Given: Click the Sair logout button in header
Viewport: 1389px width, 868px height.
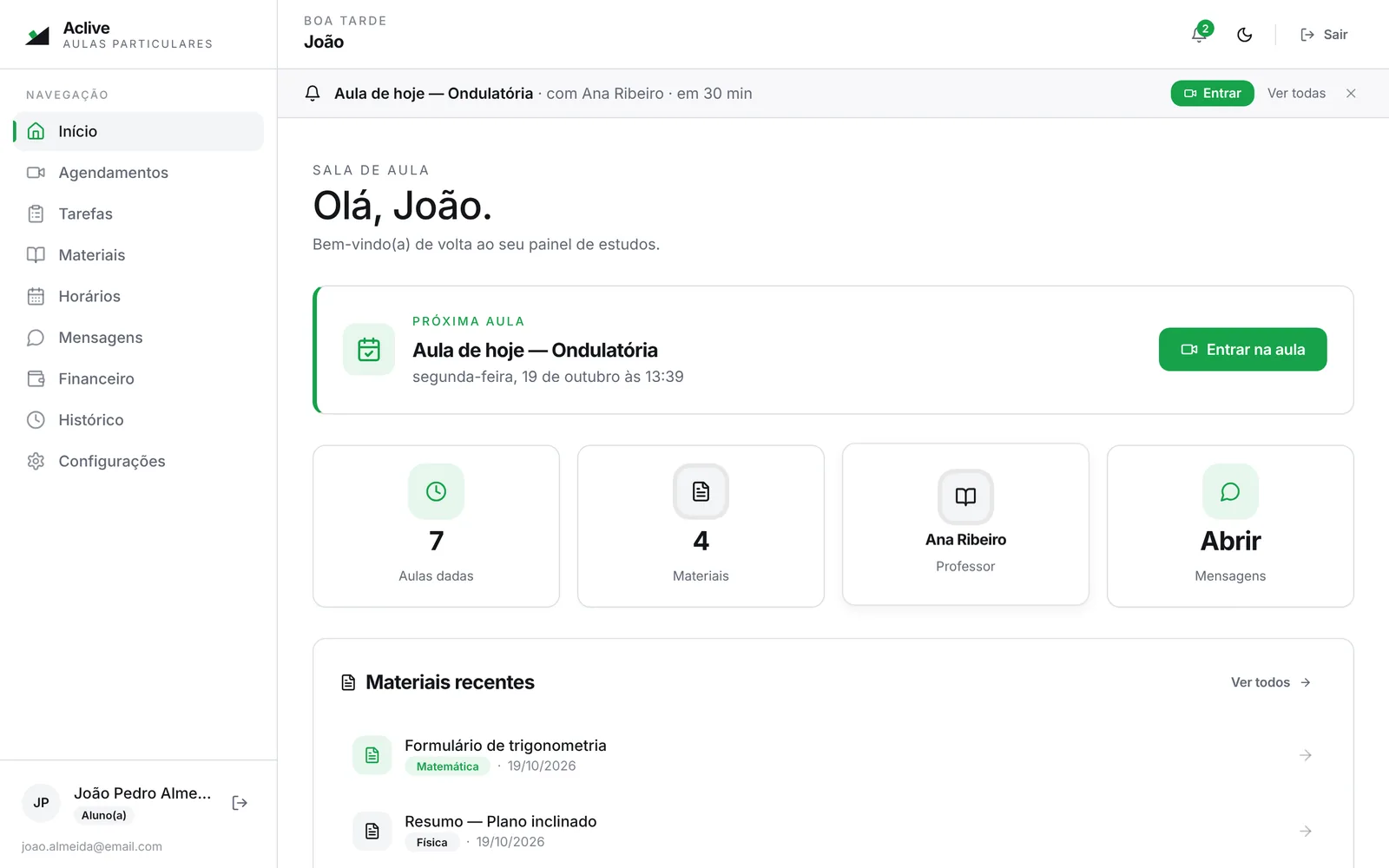Looking at the screenshot, I should (1324, 35).
